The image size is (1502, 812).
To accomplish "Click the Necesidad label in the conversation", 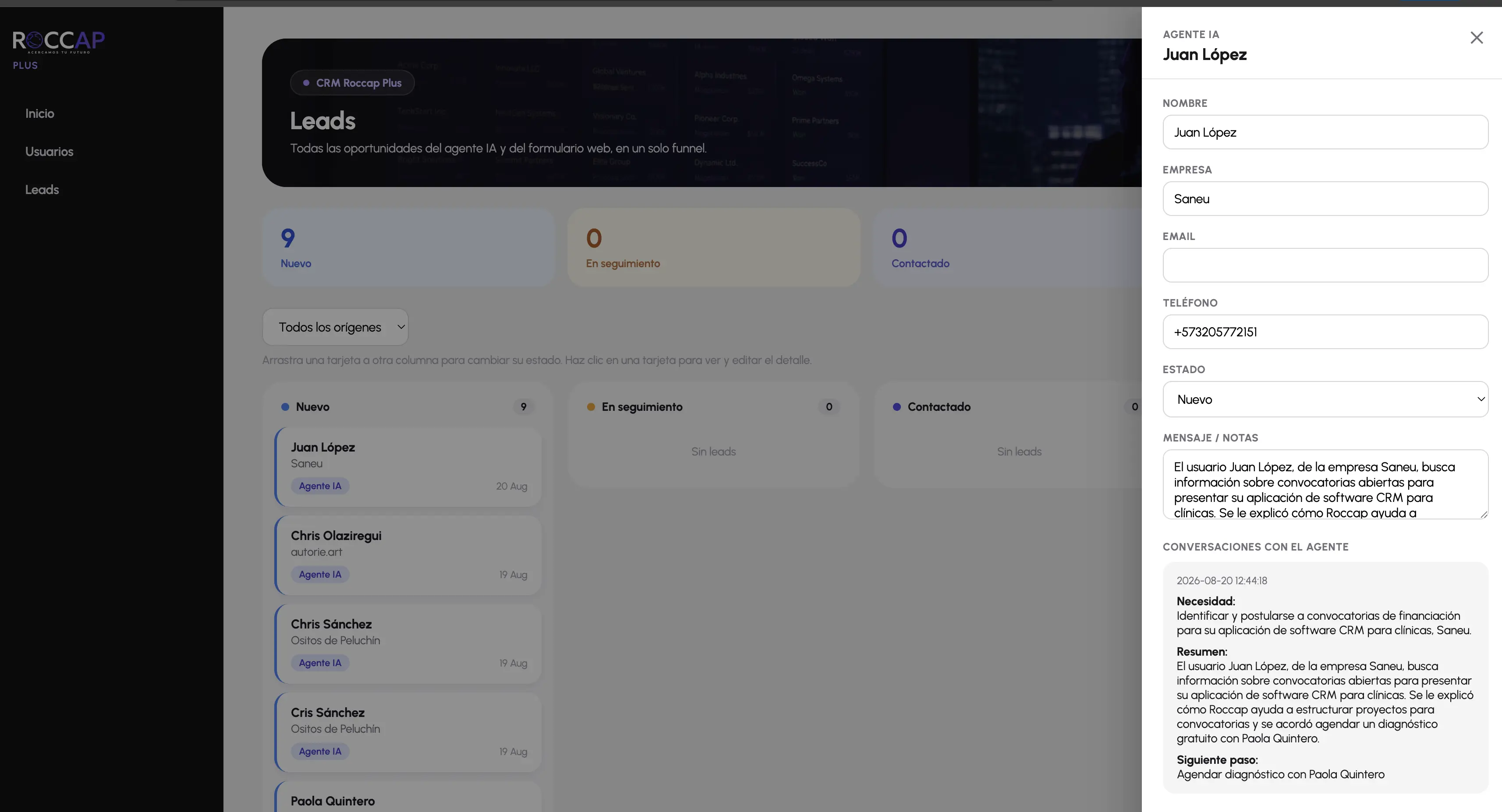I will pyautogui.click(x=1206, y=601).
